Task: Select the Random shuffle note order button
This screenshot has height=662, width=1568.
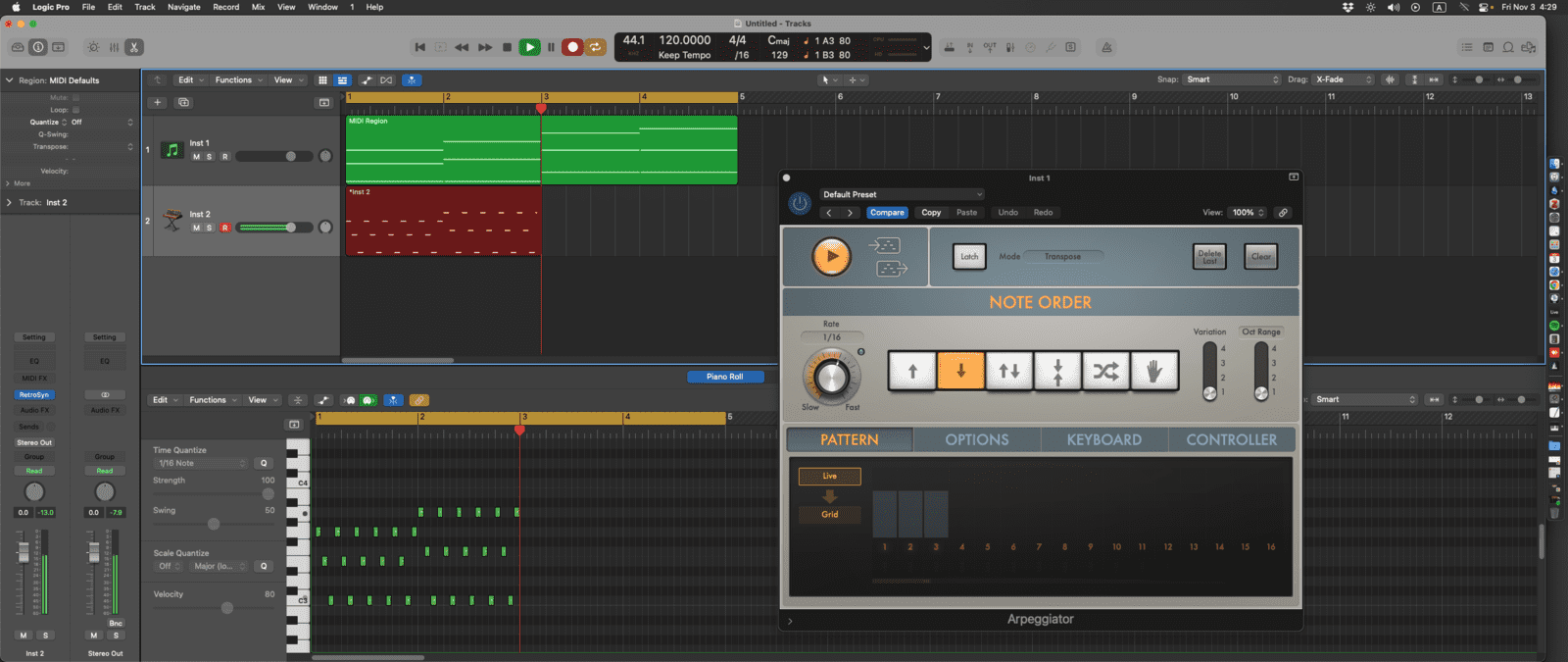Action: click(x=1105, y=371)
